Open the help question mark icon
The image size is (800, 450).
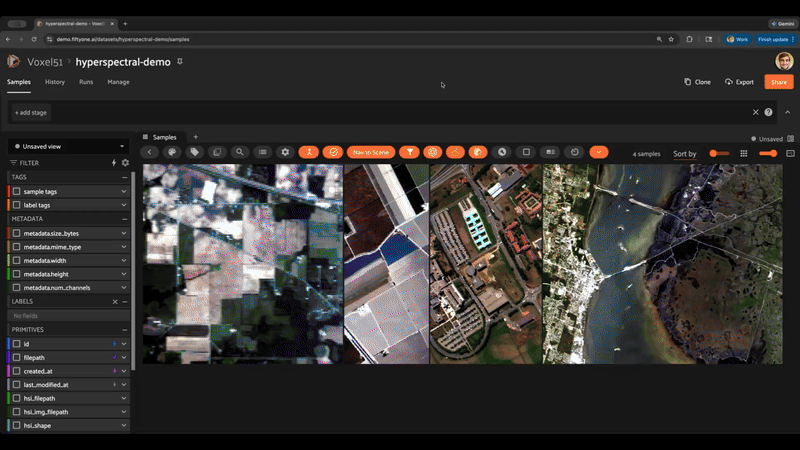click(x=768, y=112)
